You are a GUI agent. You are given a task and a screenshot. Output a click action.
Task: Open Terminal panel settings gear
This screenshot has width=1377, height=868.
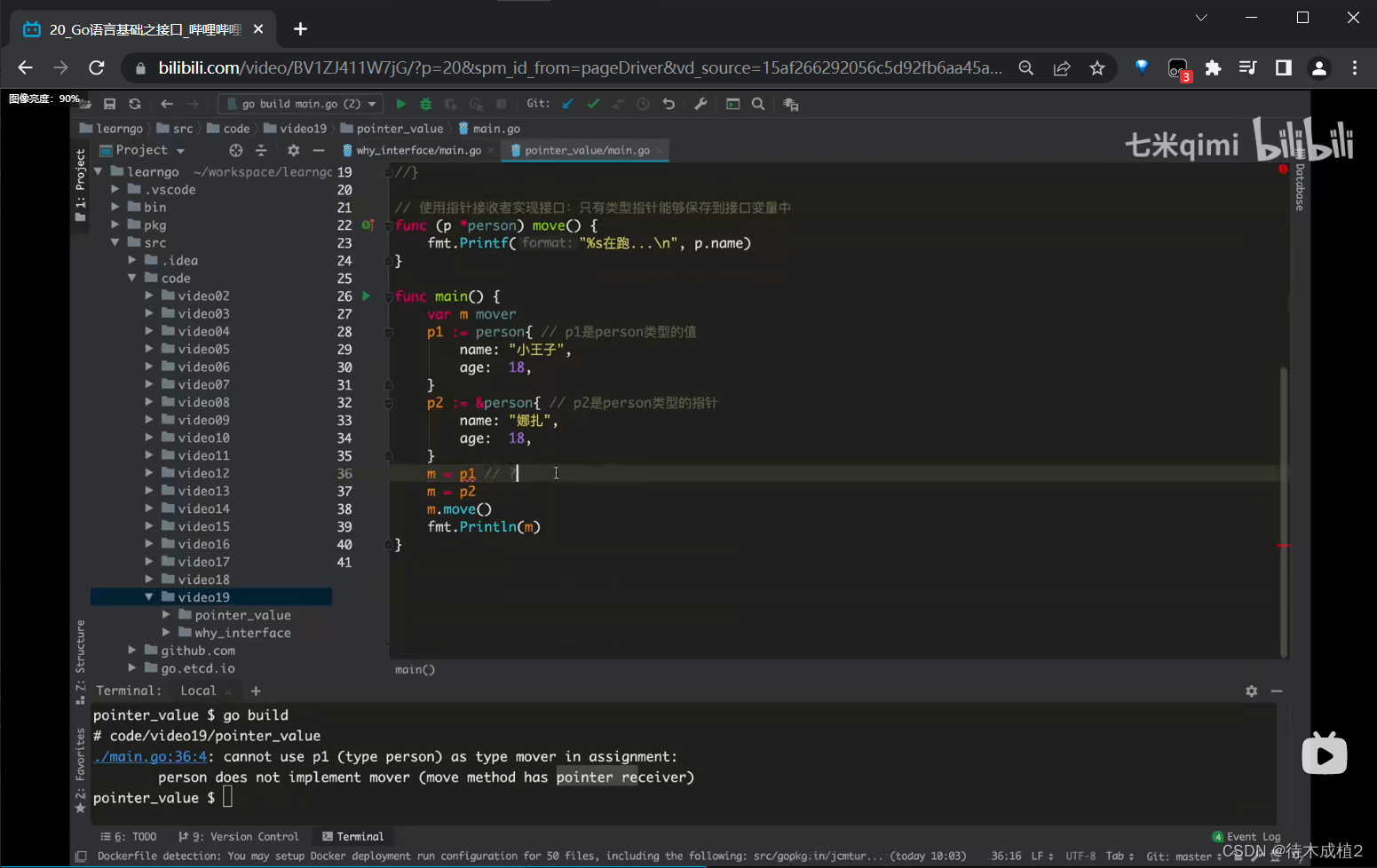click(x=1252, y=690)
